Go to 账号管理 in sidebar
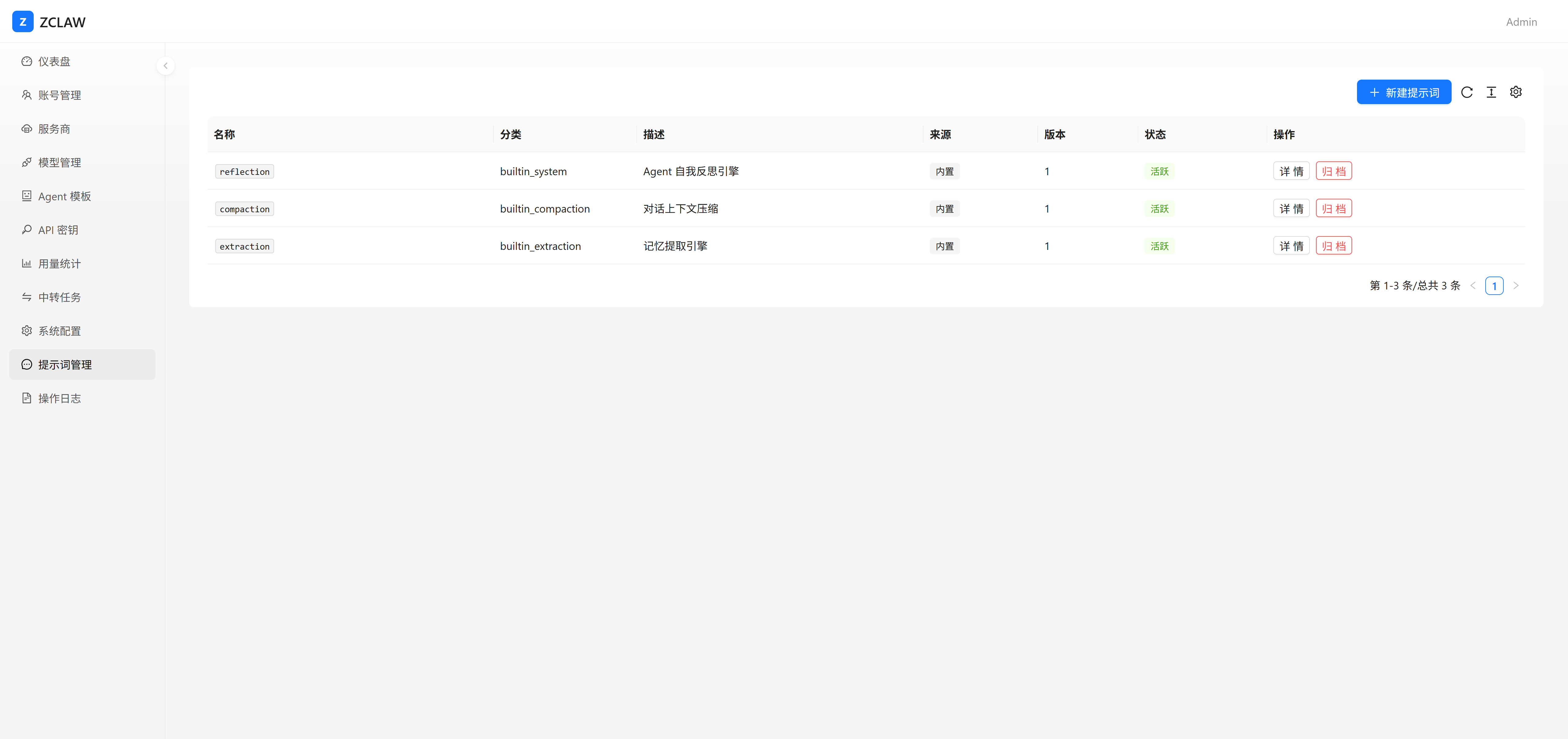This screenshot has height=739, width=1568. click(x=59, y=95)
